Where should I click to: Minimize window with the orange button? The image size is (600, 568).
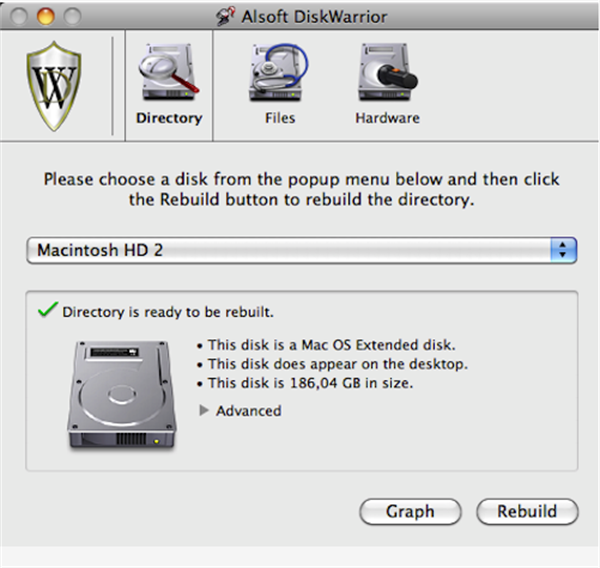(46, 16)
